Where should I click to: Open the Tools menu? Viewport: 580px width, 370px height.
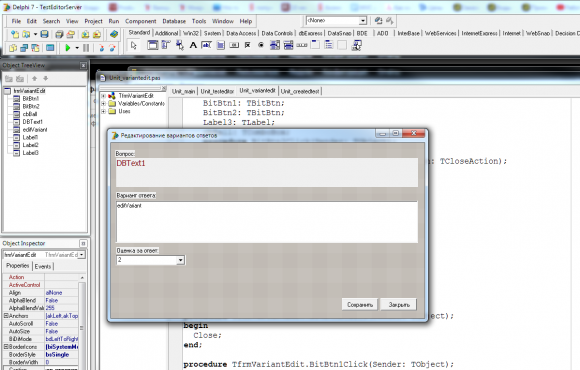click(199, 21)
